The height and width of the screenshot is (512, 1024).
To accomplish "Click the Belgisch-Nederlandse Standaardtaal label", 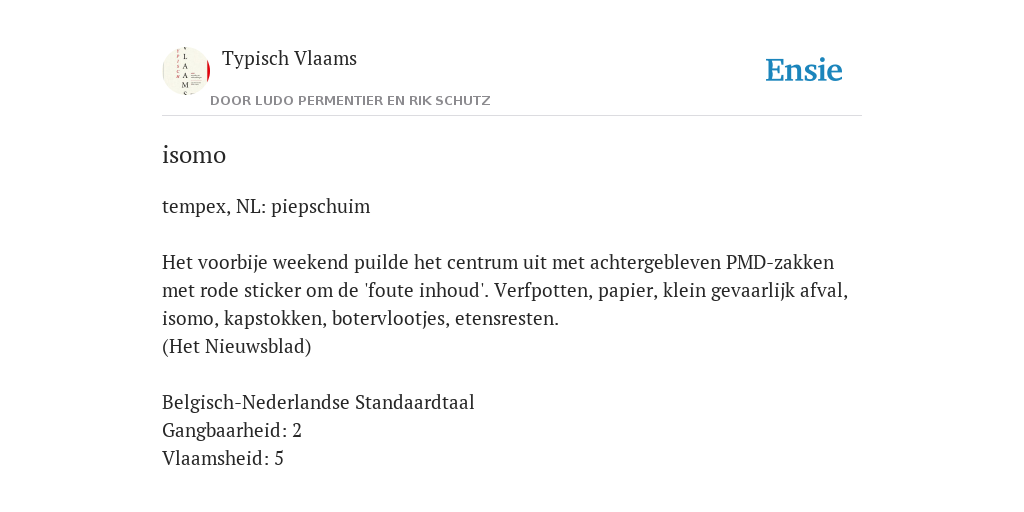I will (318, 403).
